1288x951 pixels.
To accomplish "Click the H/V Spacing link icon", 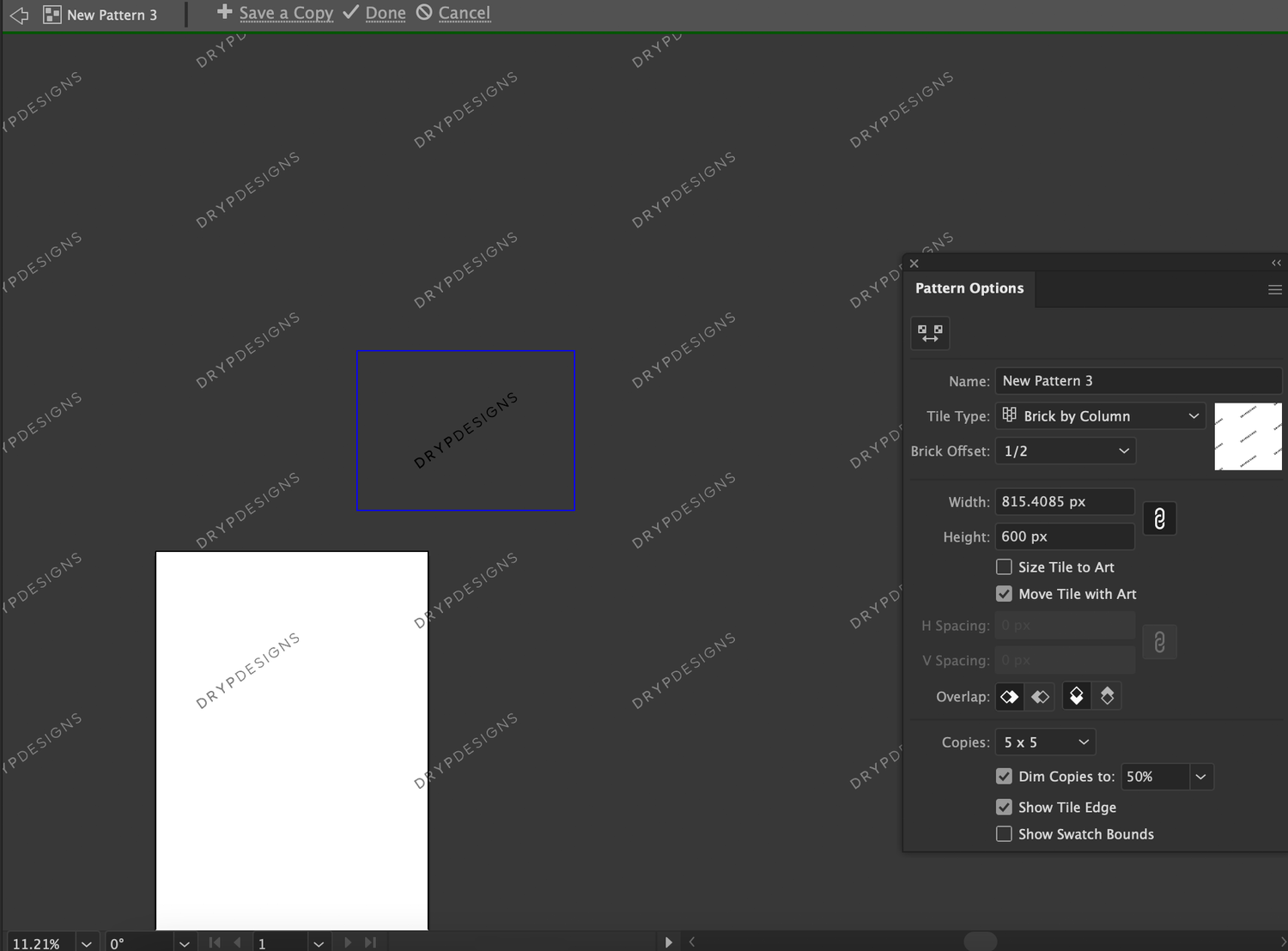I will tap(1159, 642).
